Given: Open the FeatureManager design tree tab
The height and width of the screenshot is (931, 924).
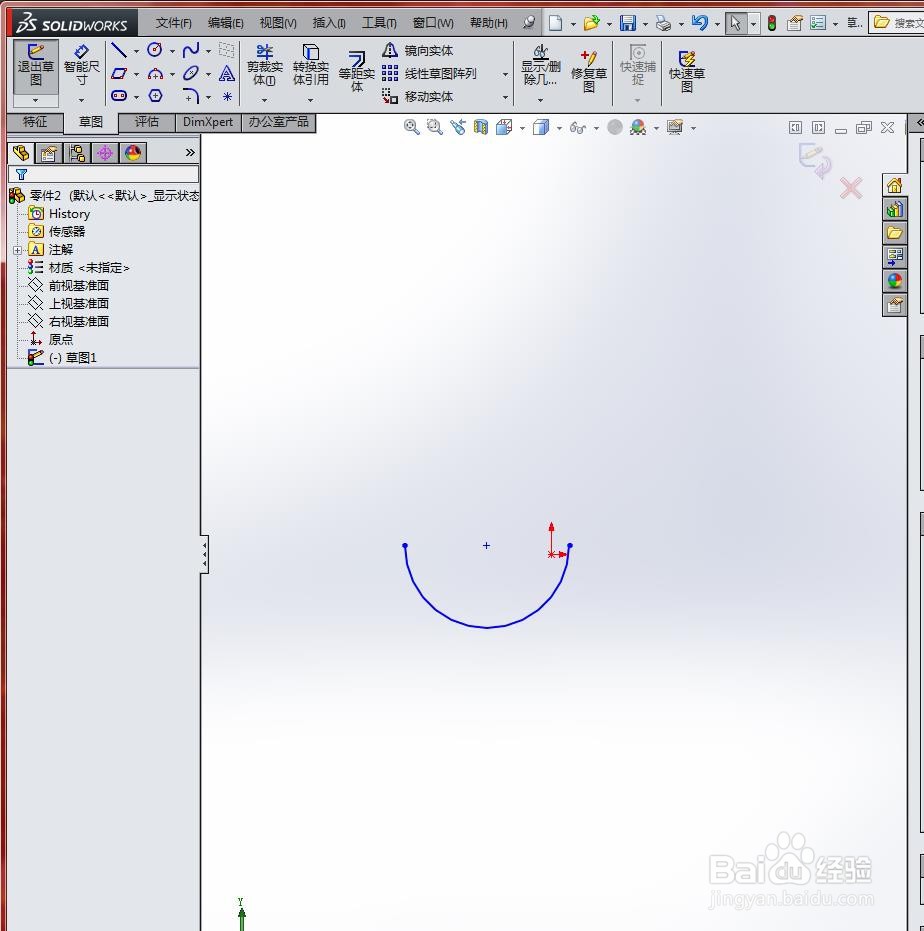Looking at the screenshot, I should 21,153.
